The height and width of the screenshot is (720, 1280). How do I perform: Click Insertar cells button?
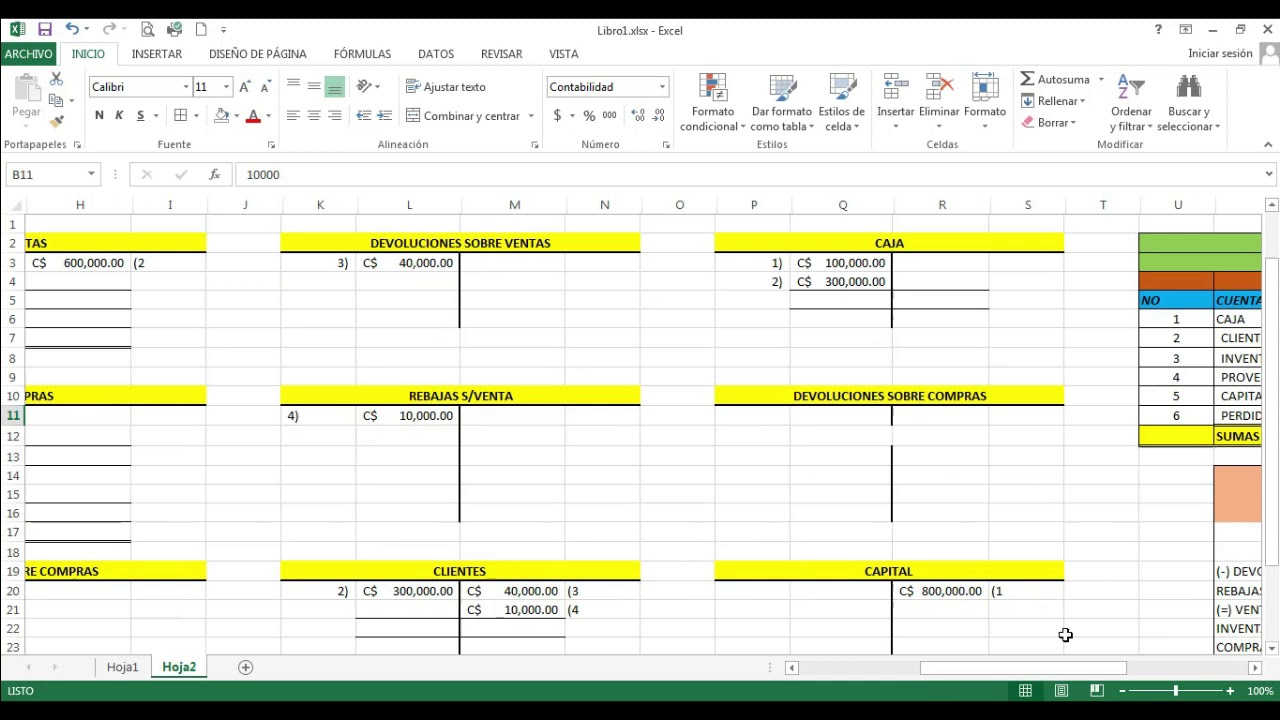[896, 102]
